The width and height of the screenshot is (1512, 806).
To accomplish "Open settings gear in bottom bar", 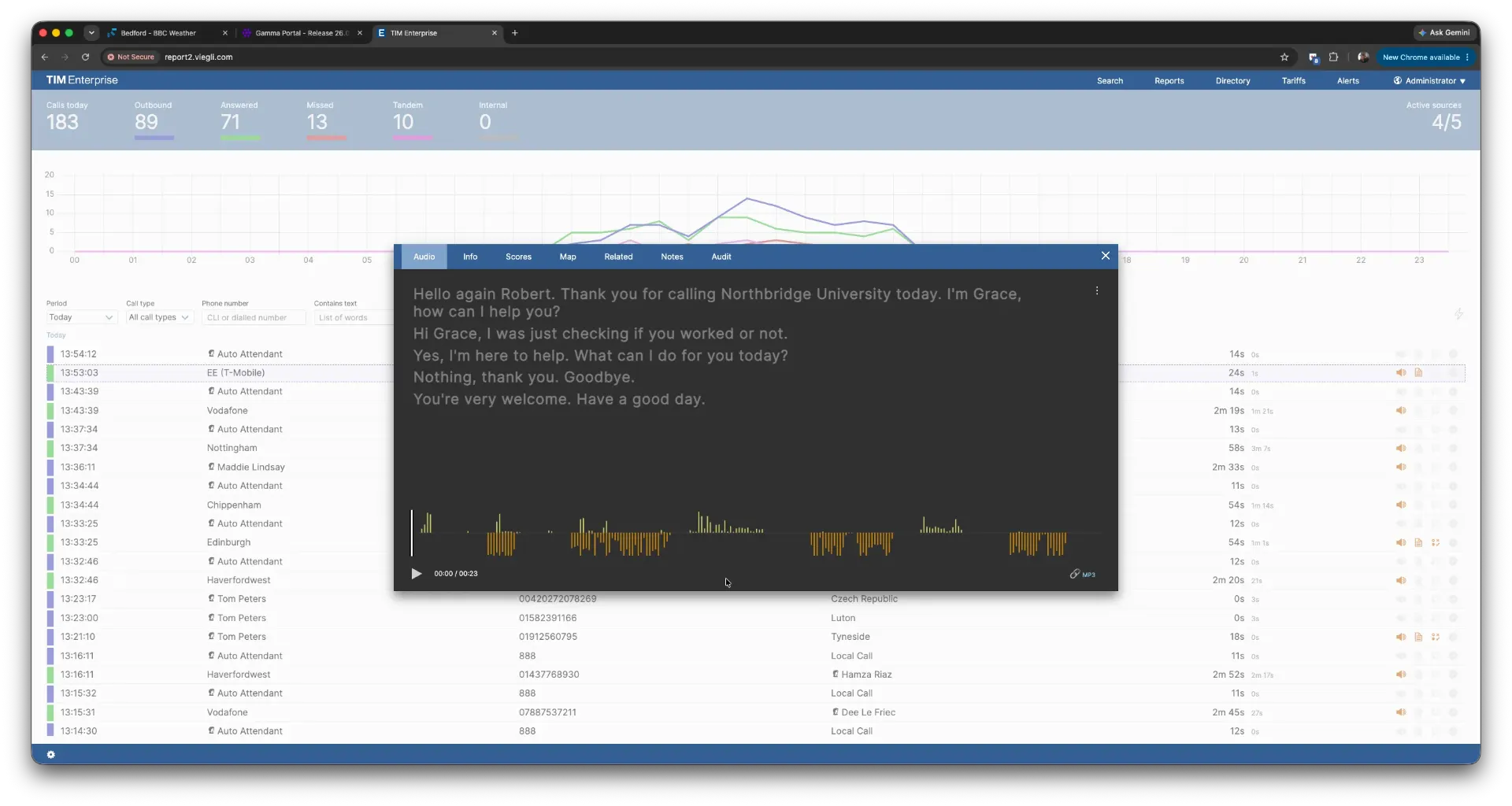I will pyautogui.click(x=51, y=755).
